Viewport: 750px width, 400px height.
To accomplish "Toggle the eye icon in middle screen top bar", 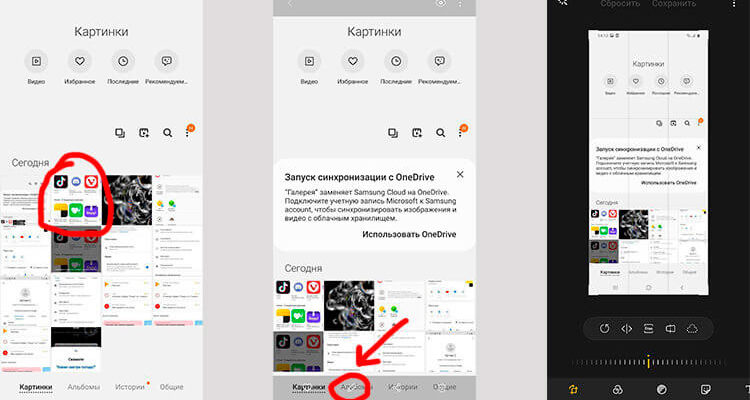I will point(441,3).
